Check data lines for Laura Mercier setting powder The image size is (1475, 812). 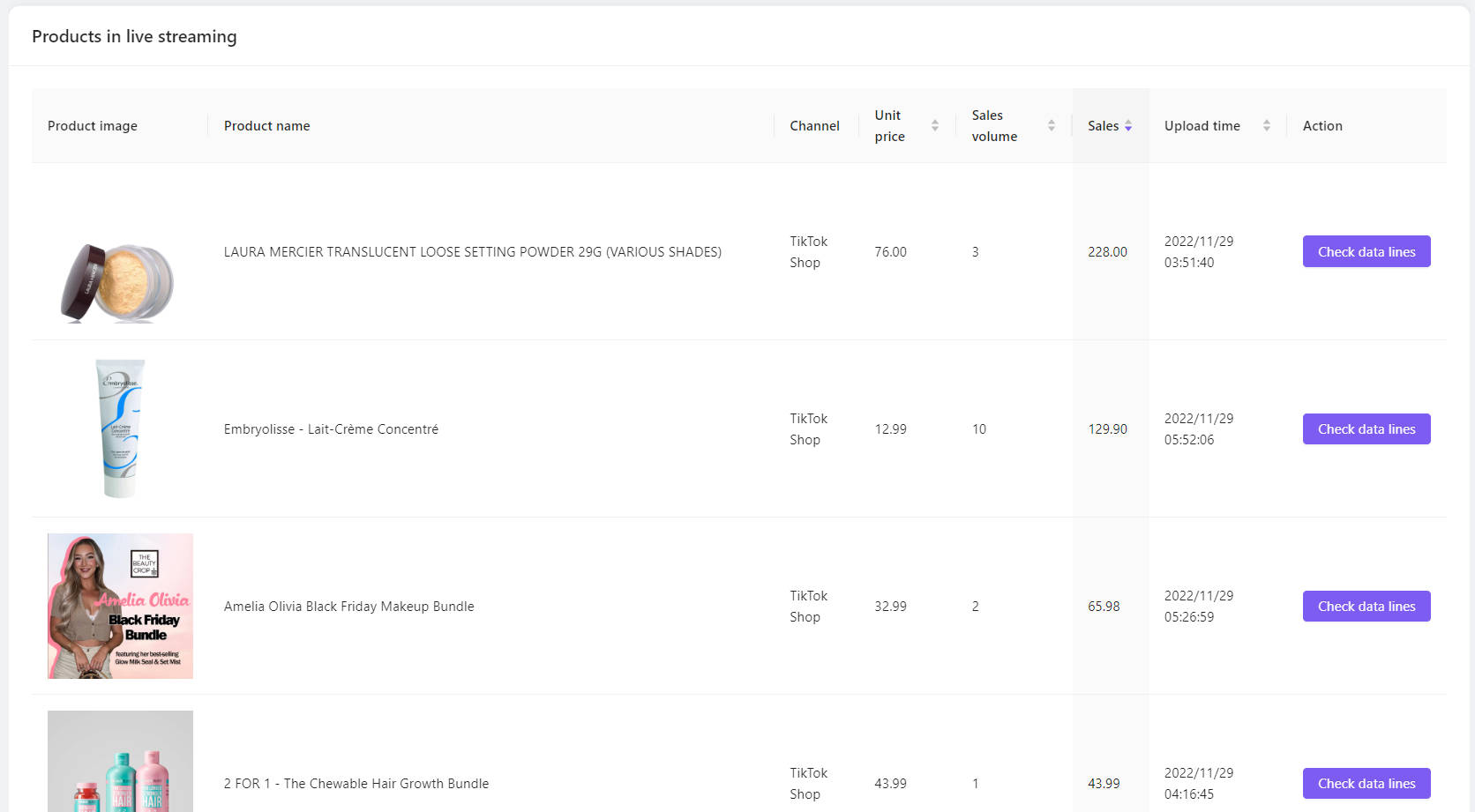(1366, 251)
